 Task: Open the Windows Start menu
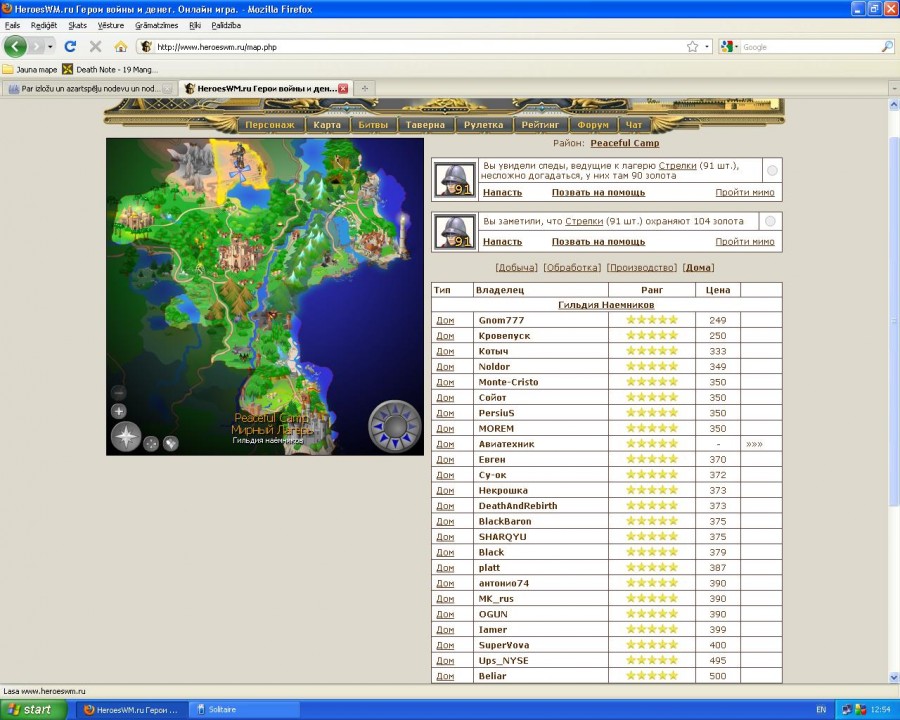(x=32, y=710)
